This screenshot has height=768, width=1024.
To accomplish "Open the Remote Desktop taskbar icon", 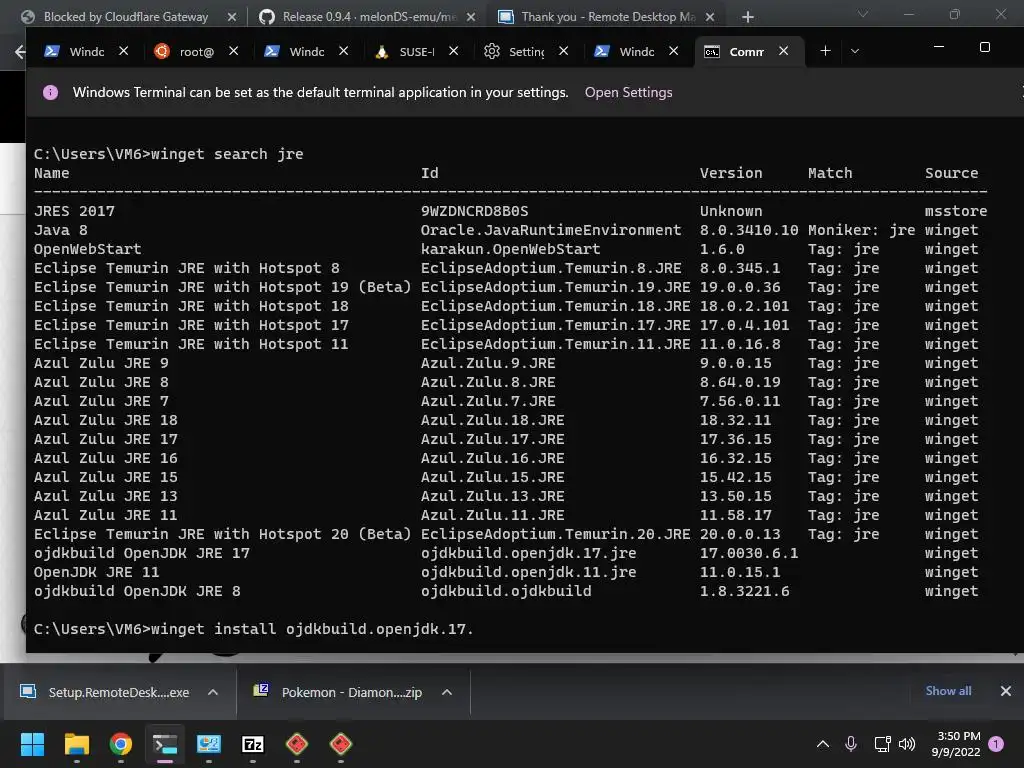I will 209,744.
